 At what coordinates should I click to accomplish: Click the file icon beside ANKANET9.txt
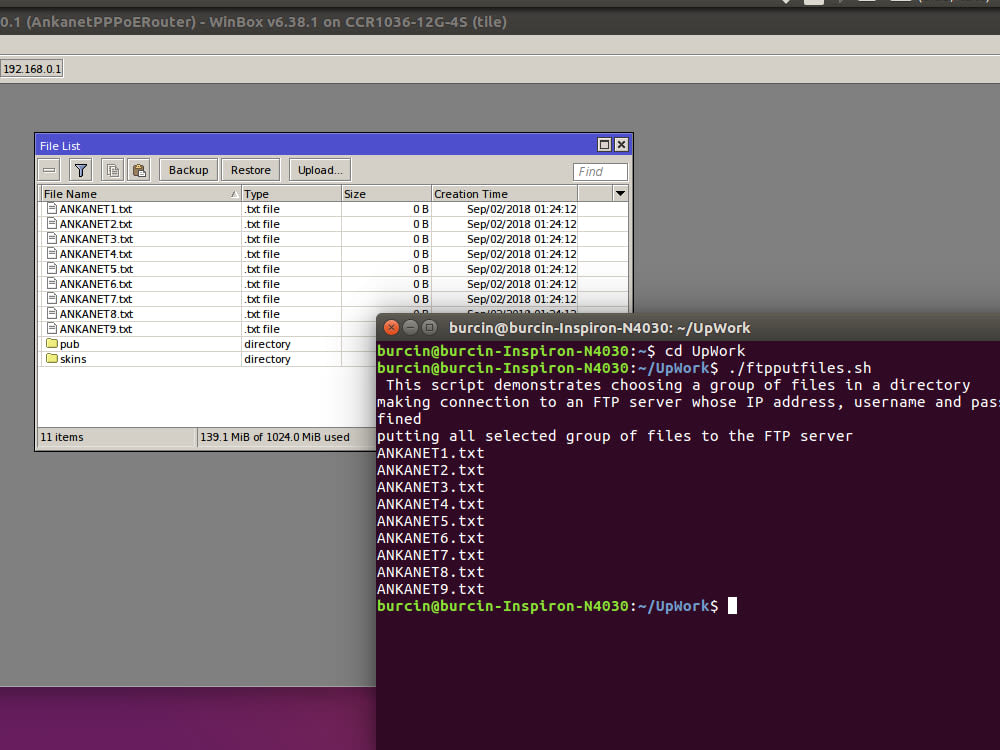pyautogui.click(x=52, y=328)
